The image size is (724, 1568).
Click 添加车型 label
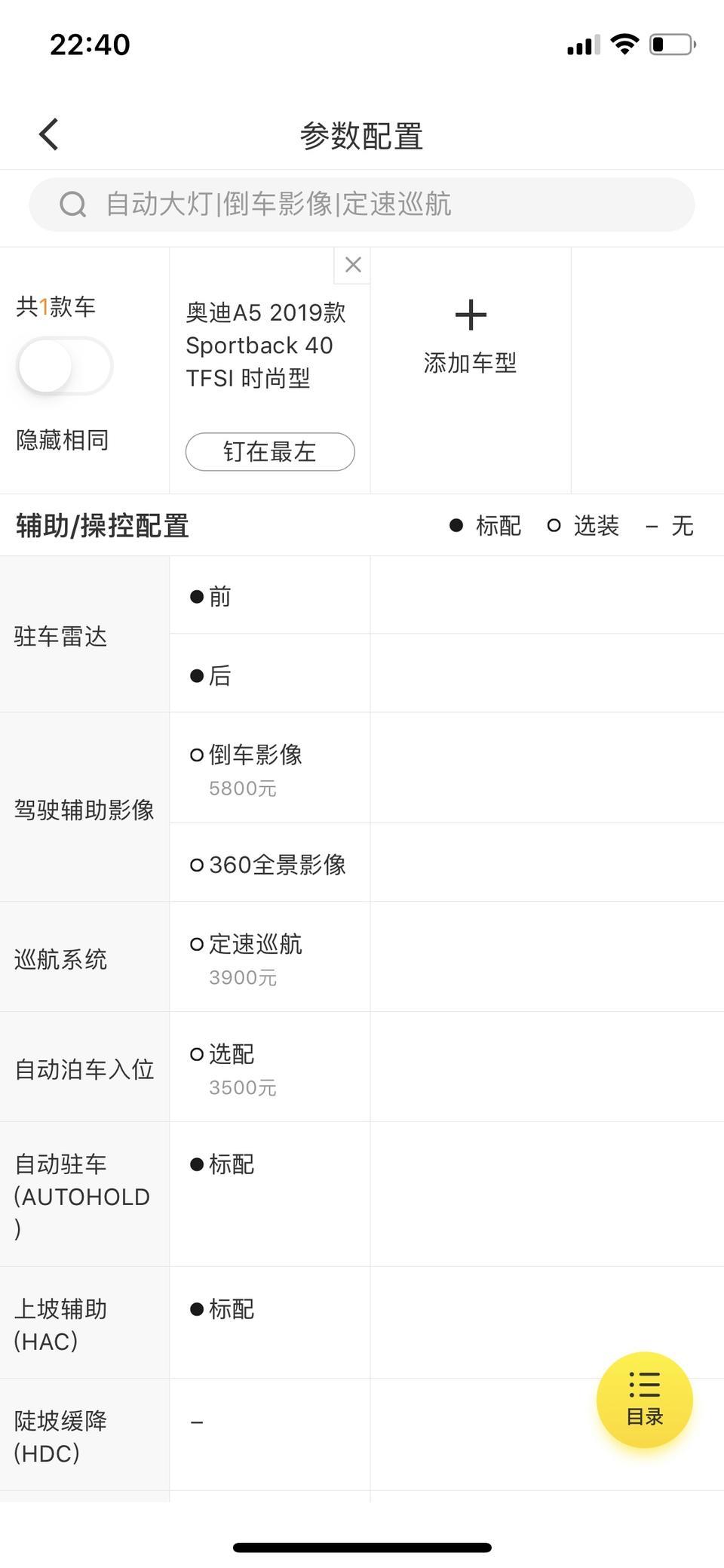click(471, 363)
